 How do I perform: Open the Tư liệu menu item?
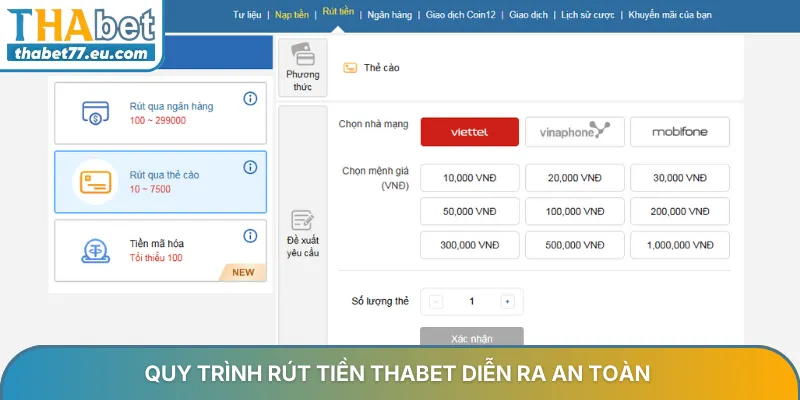point(247,15)
